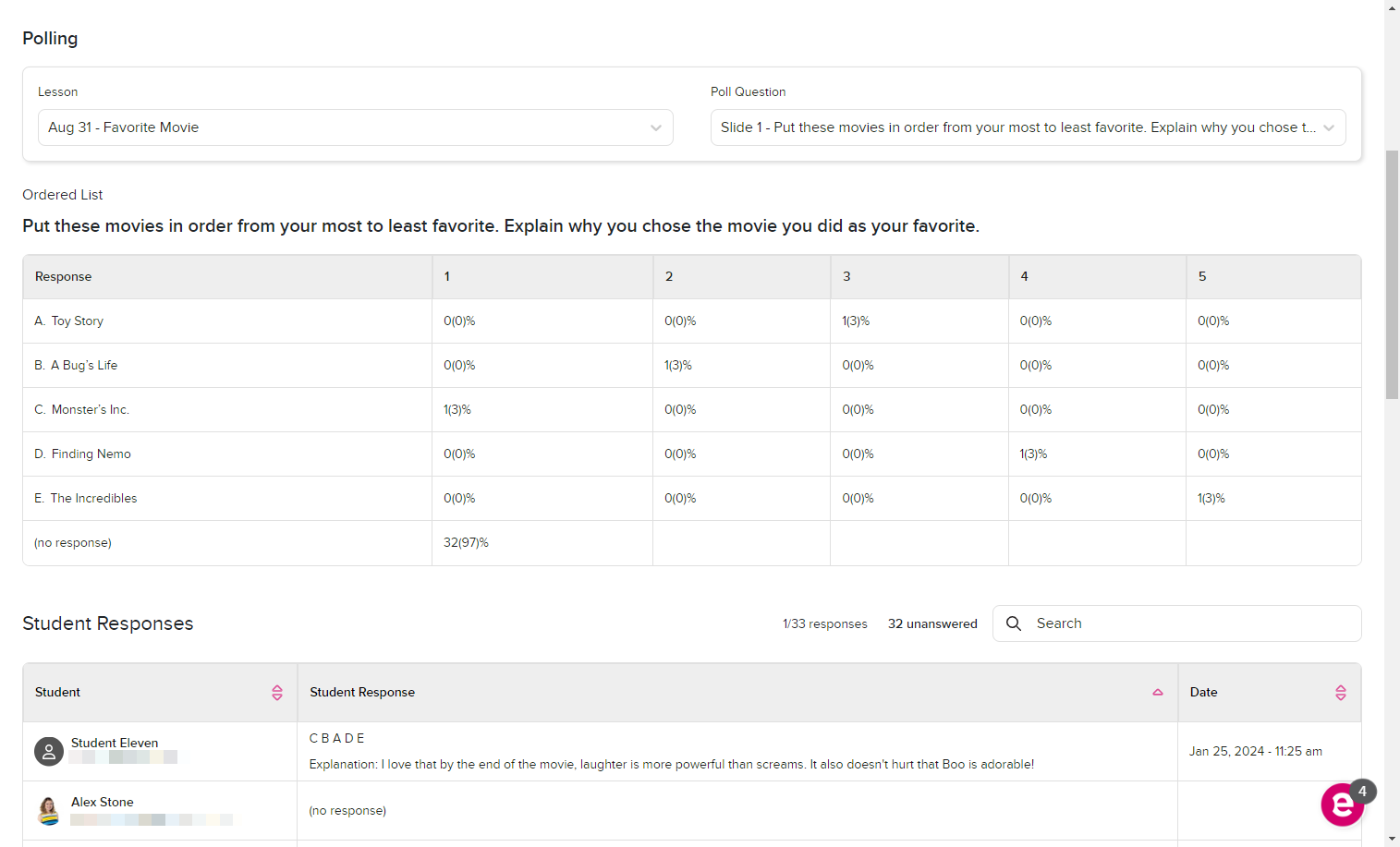This screenshot has height=847, width=1400.
Task: Click the '1/33 responses' count
Action: pos(825,624)
